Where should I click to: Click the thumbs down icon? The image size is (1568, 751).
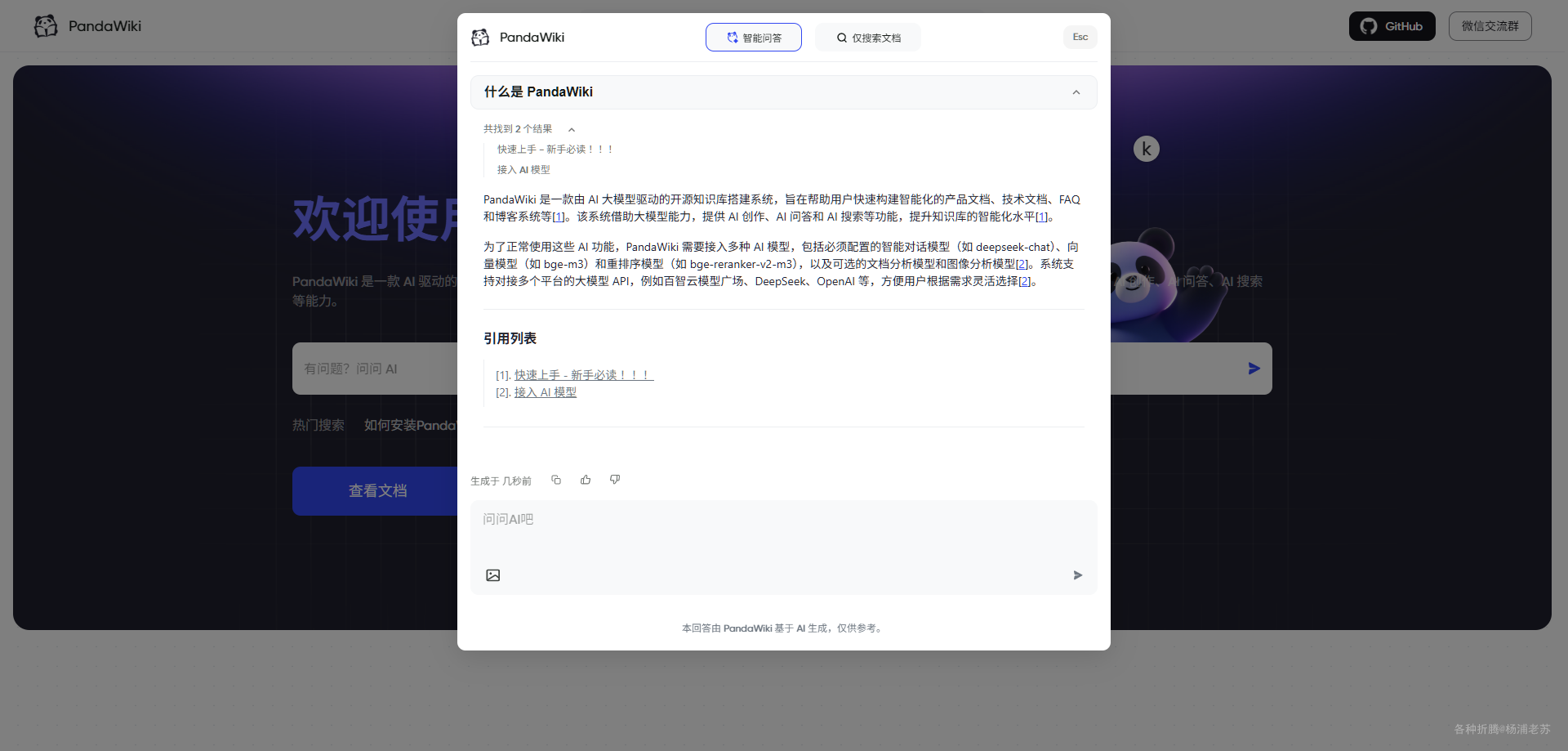click(x=615, y=480)
